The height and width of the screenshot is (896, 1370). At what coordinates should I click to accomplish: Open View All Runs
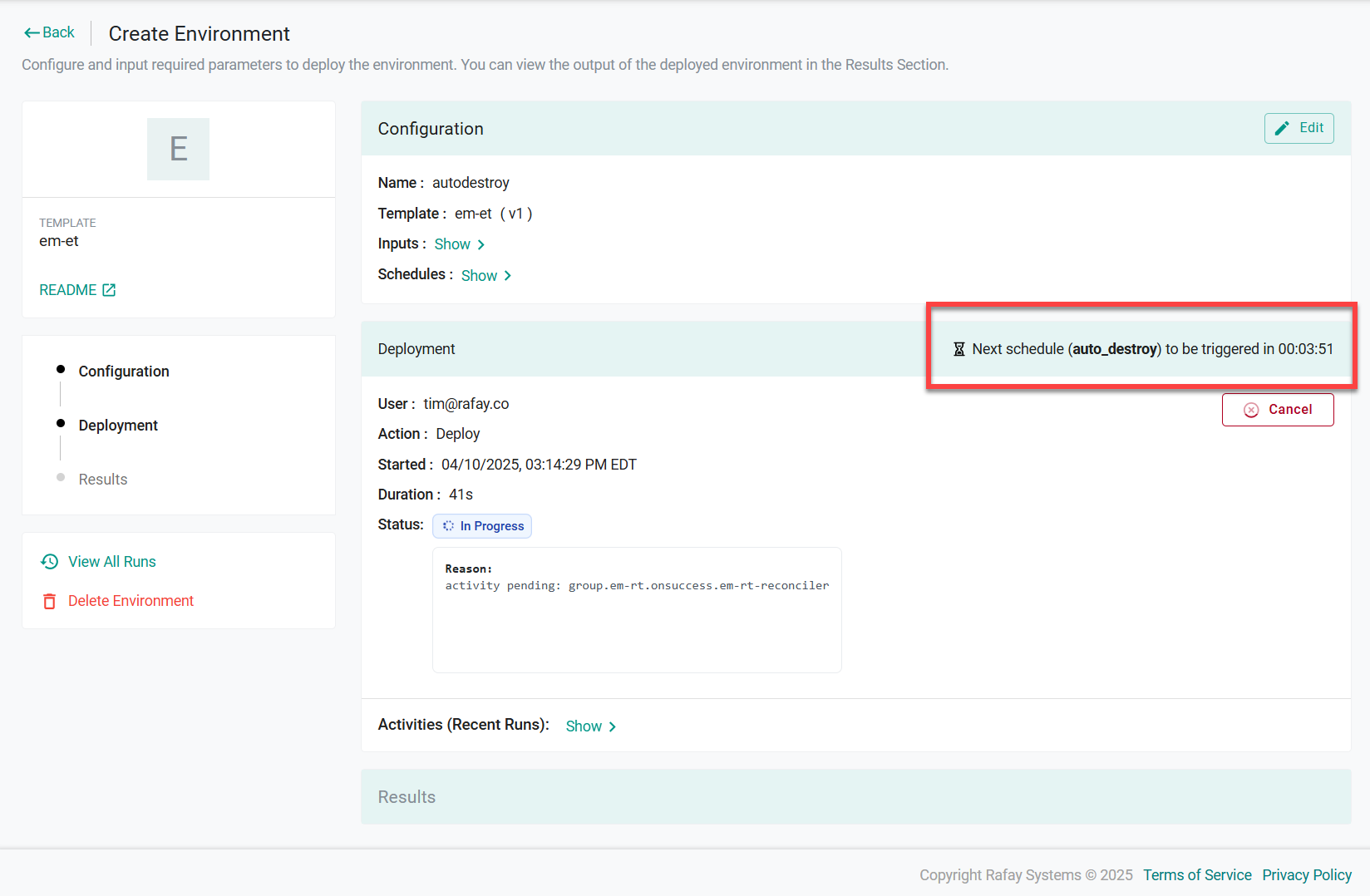tap(112, 562)
